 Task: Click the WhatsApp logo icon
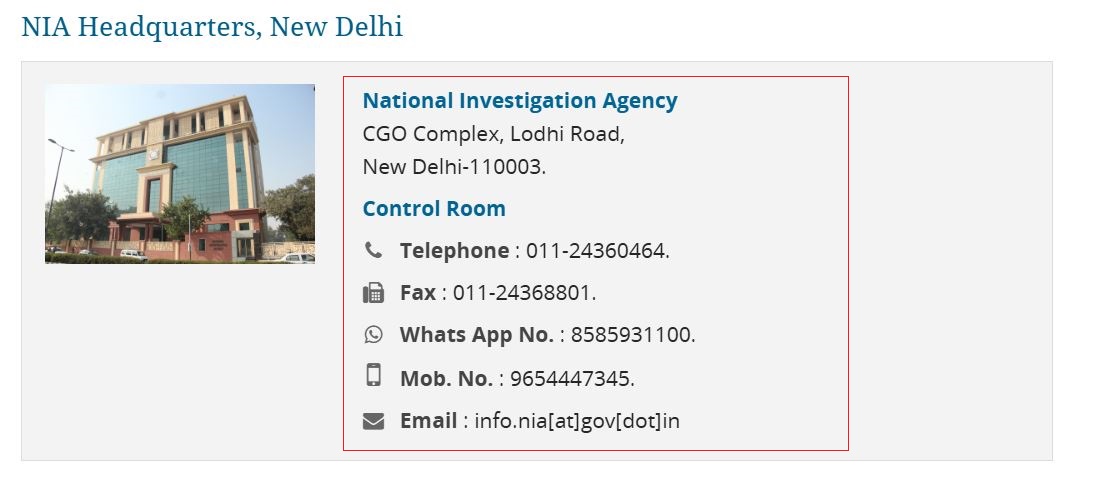tap(373, 335)
